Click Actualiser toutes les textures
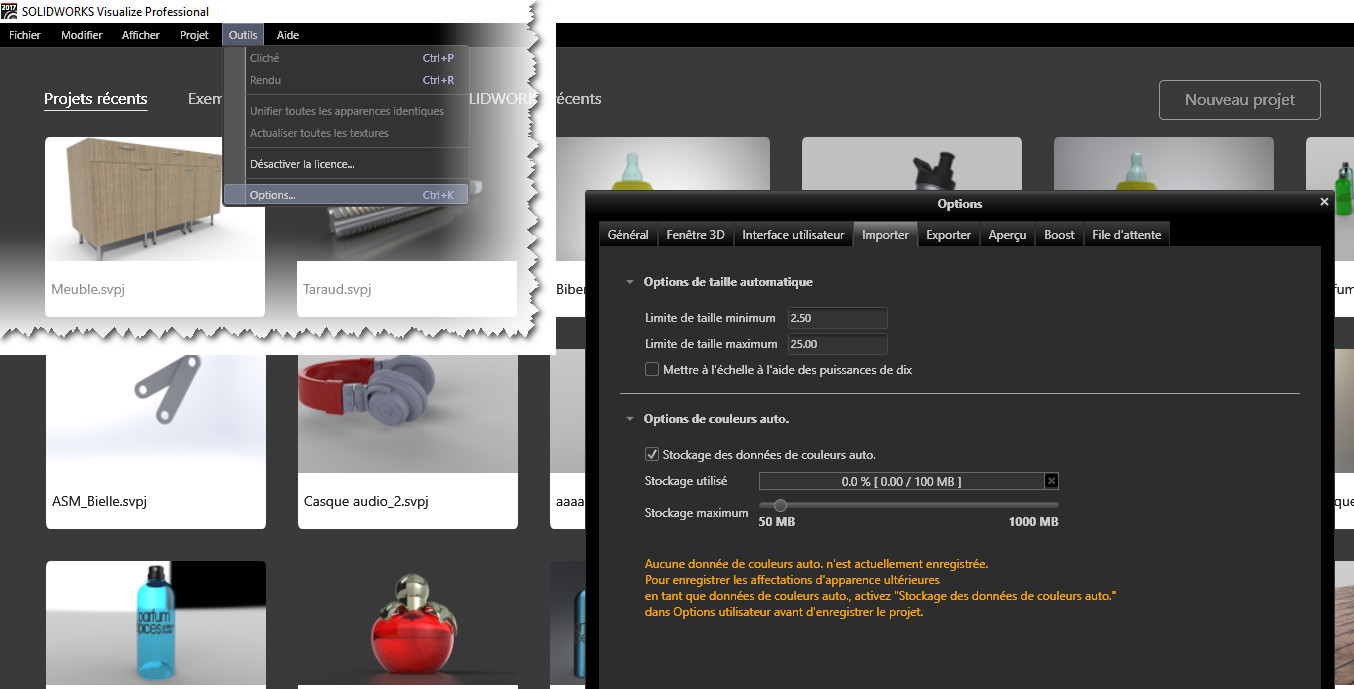Image resolution: width=1354 pixels, height=689 pixels. click(346, 133)
